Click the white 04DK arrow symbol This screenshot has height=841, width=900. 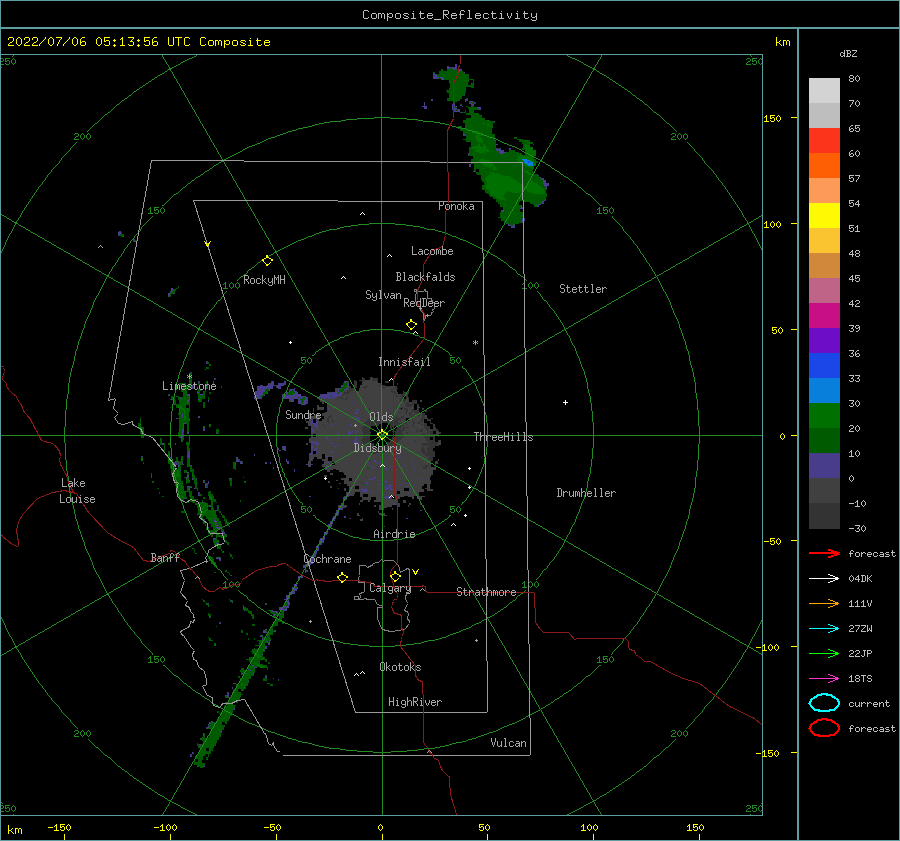click(x=824, y=578)
